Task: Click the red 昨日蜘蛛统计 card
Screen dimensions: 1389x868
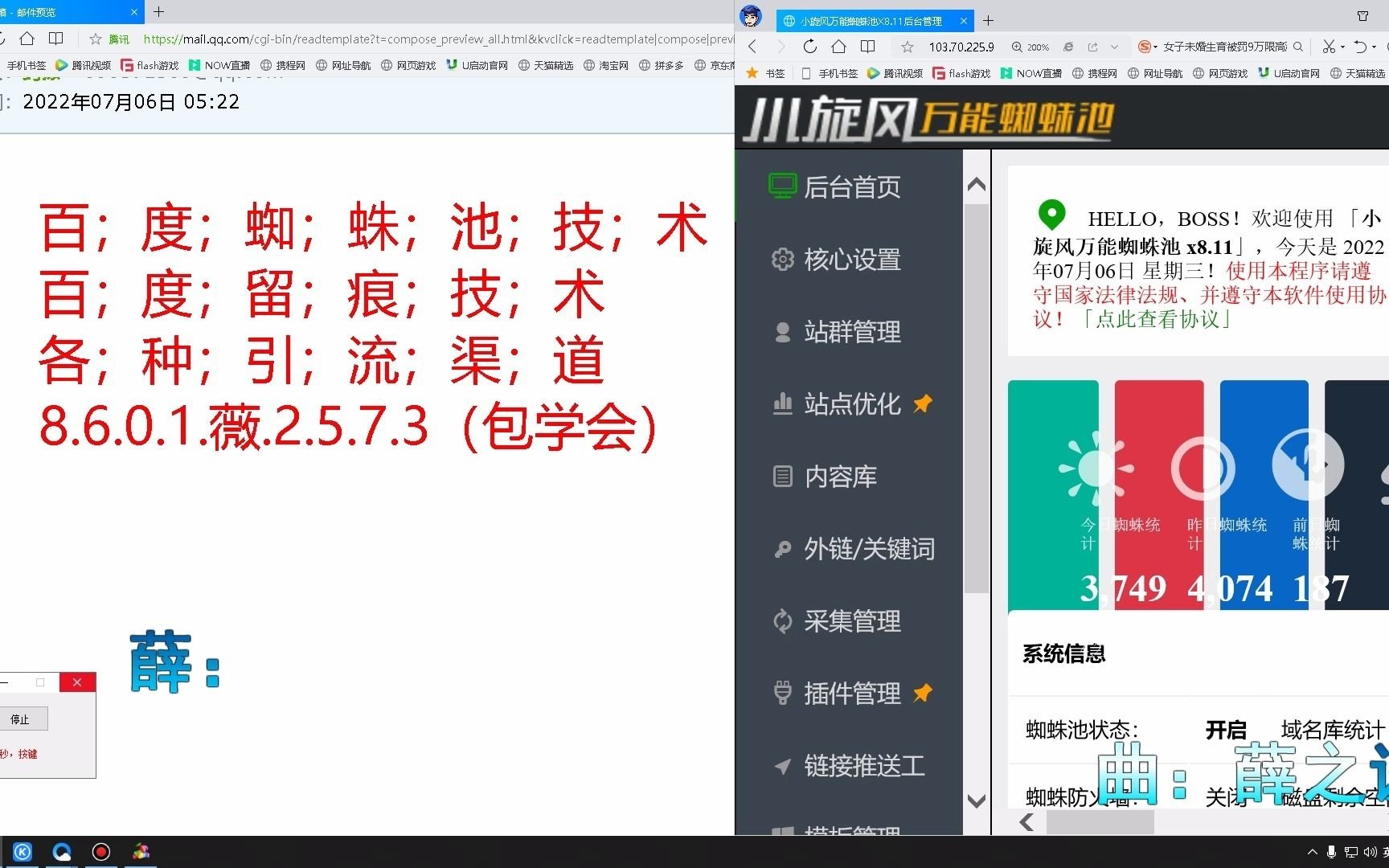Action: pyautogui.click(x=1159, y=493)
